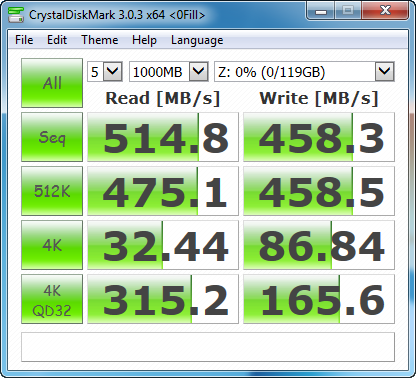Screen dimensions: 416x378
Task: Open the Edit menu
Action: pyautogui.click(x=57, y=40)
